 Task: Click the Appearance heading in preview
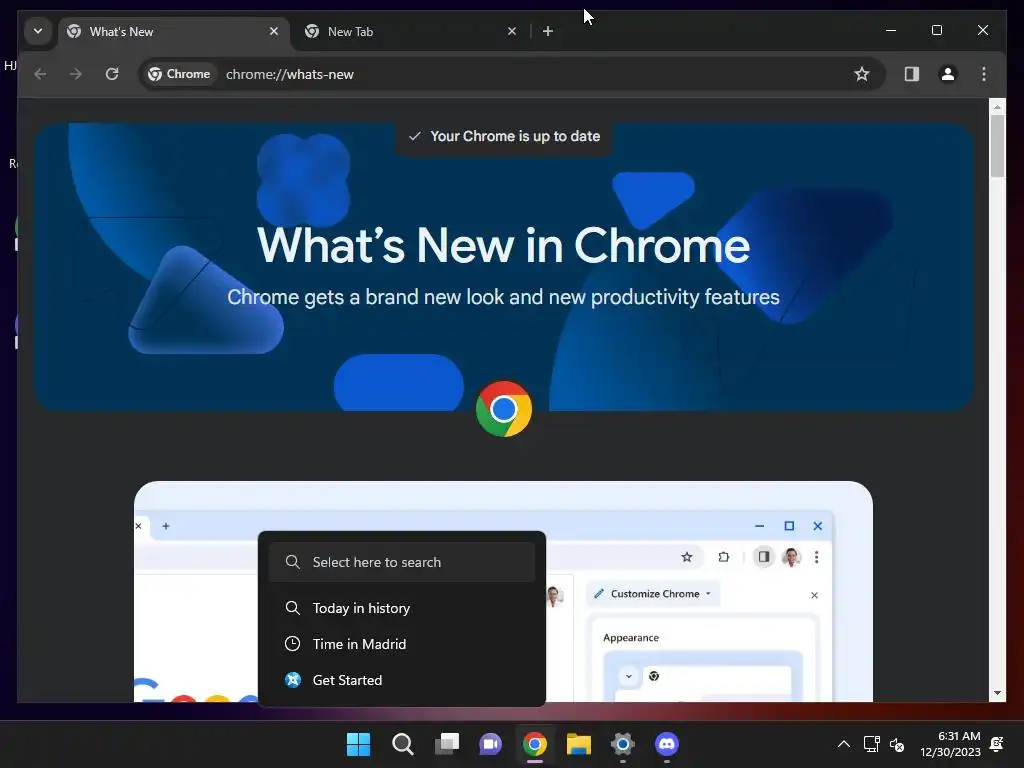pos(631,637)
